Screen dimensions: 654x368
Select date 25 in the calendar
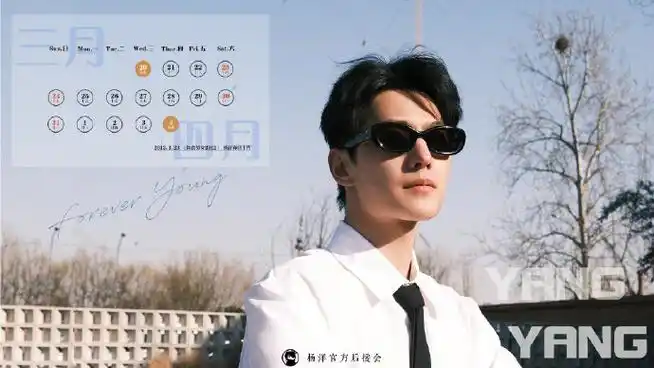point(85,98)
